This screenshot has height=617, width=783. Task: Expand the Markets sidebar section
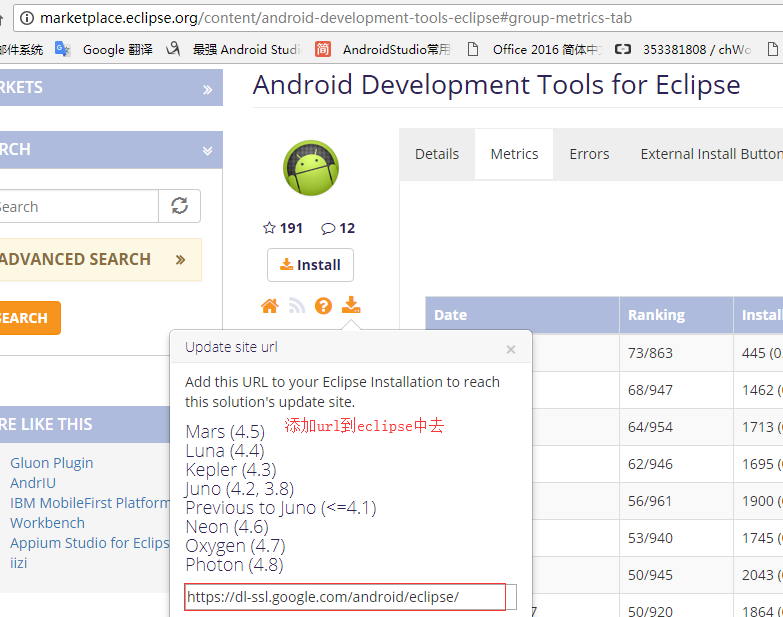point(111,88)
